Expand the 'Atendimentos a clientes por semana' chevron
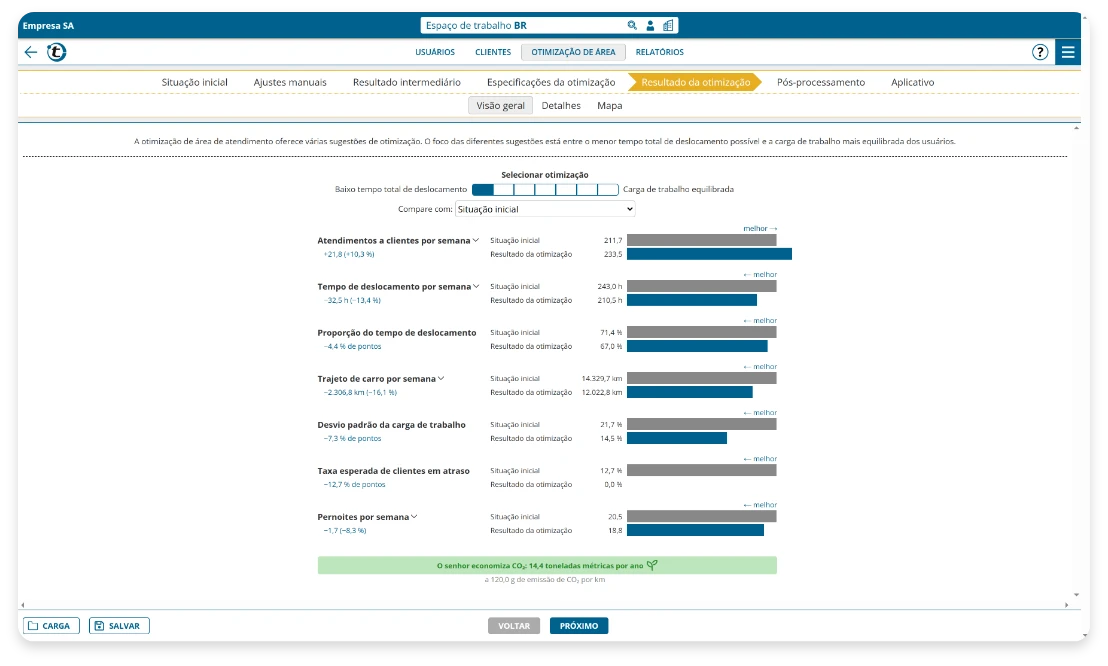Viewport: 1108px width, 666px height. click(x=476, y=240)
